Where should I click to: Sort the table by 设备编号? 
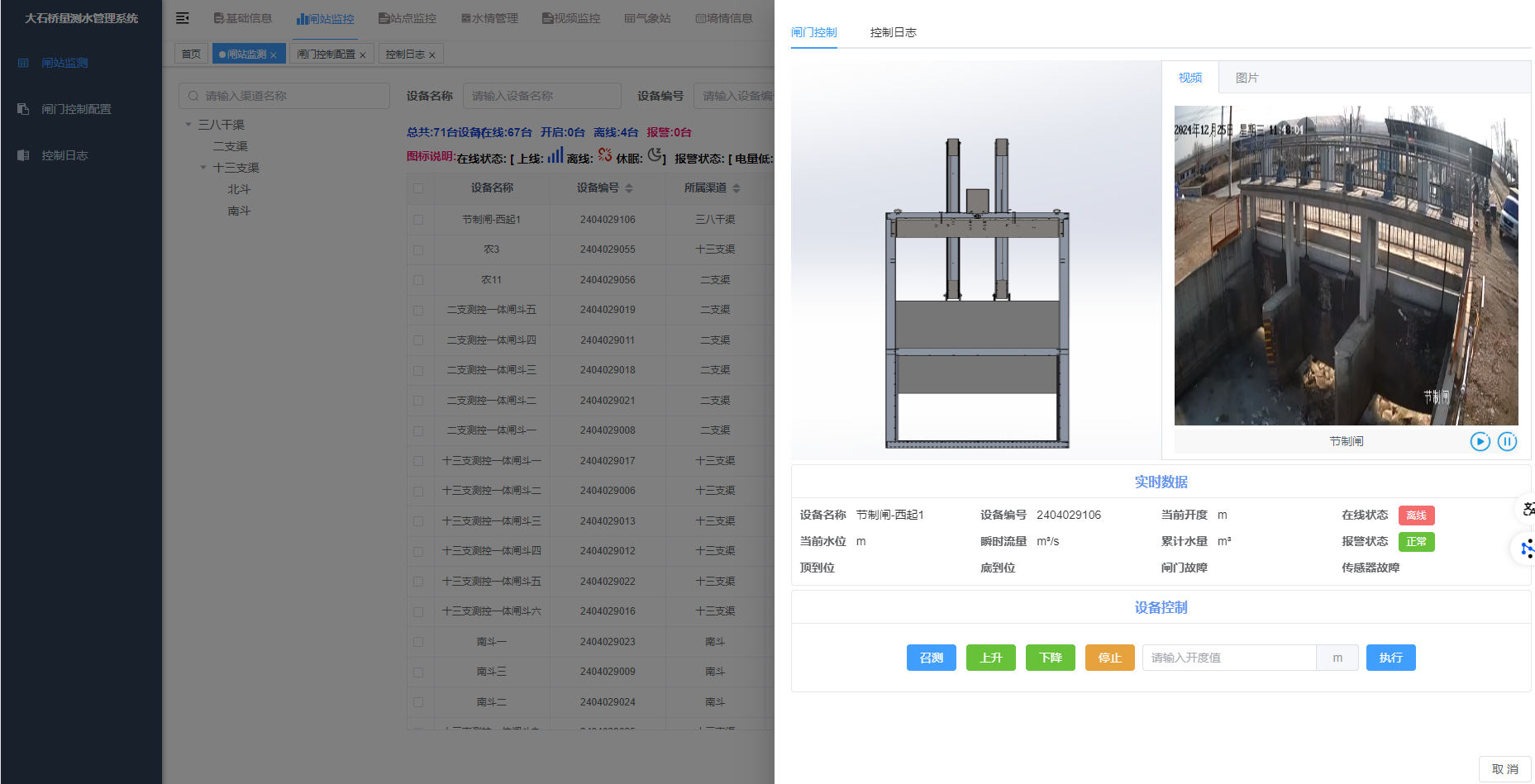coord(628,188)
